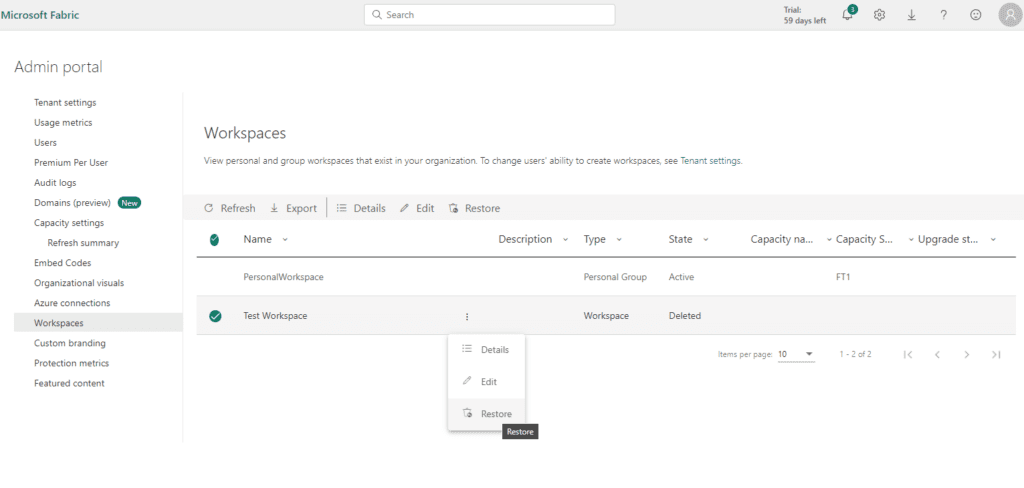Click the Active state cell
This screenshot has width=1024, height=488.
tap(681, 277)
